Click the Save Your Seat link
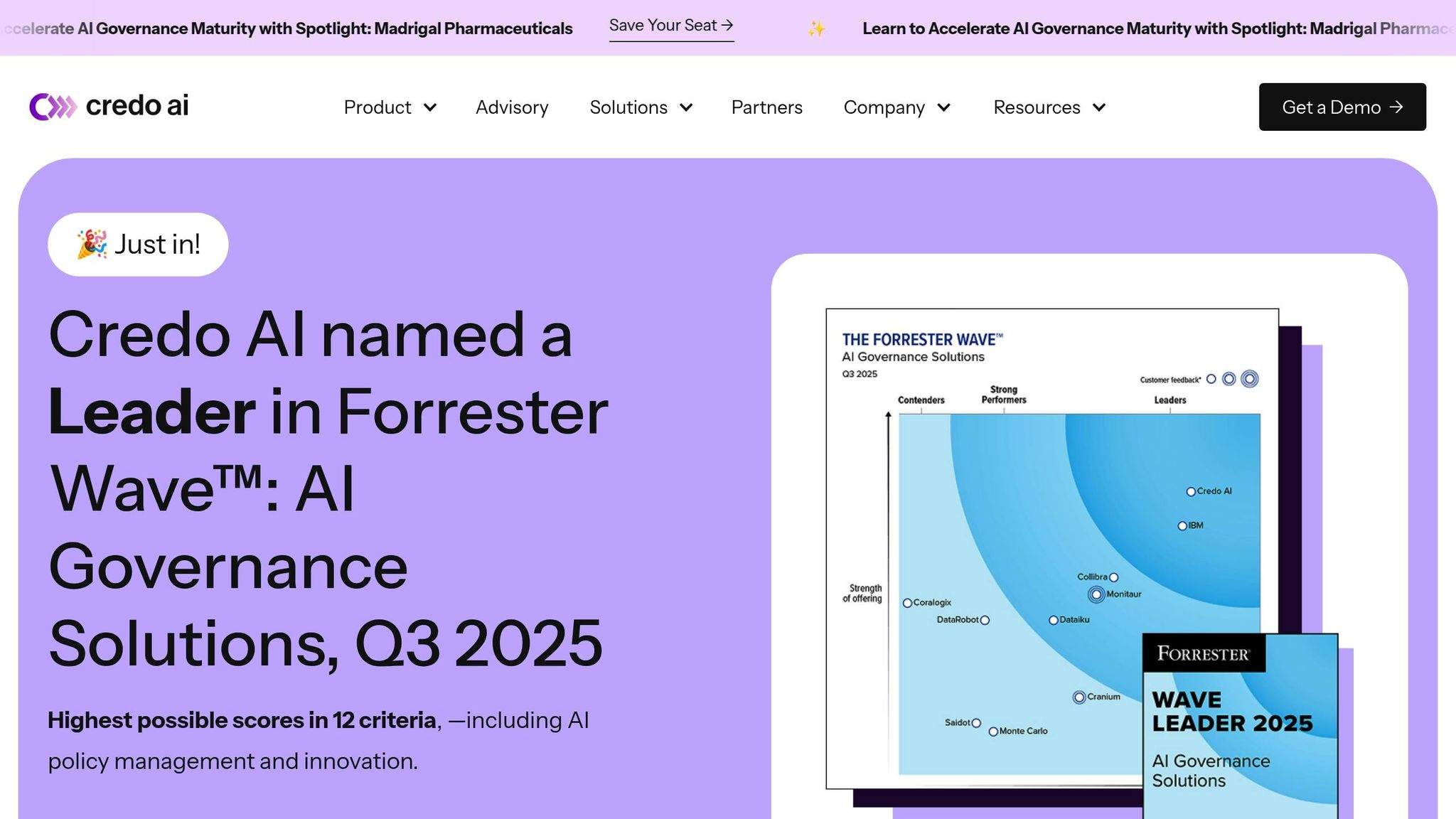The image size is (1456, 819). pos(670,26)
